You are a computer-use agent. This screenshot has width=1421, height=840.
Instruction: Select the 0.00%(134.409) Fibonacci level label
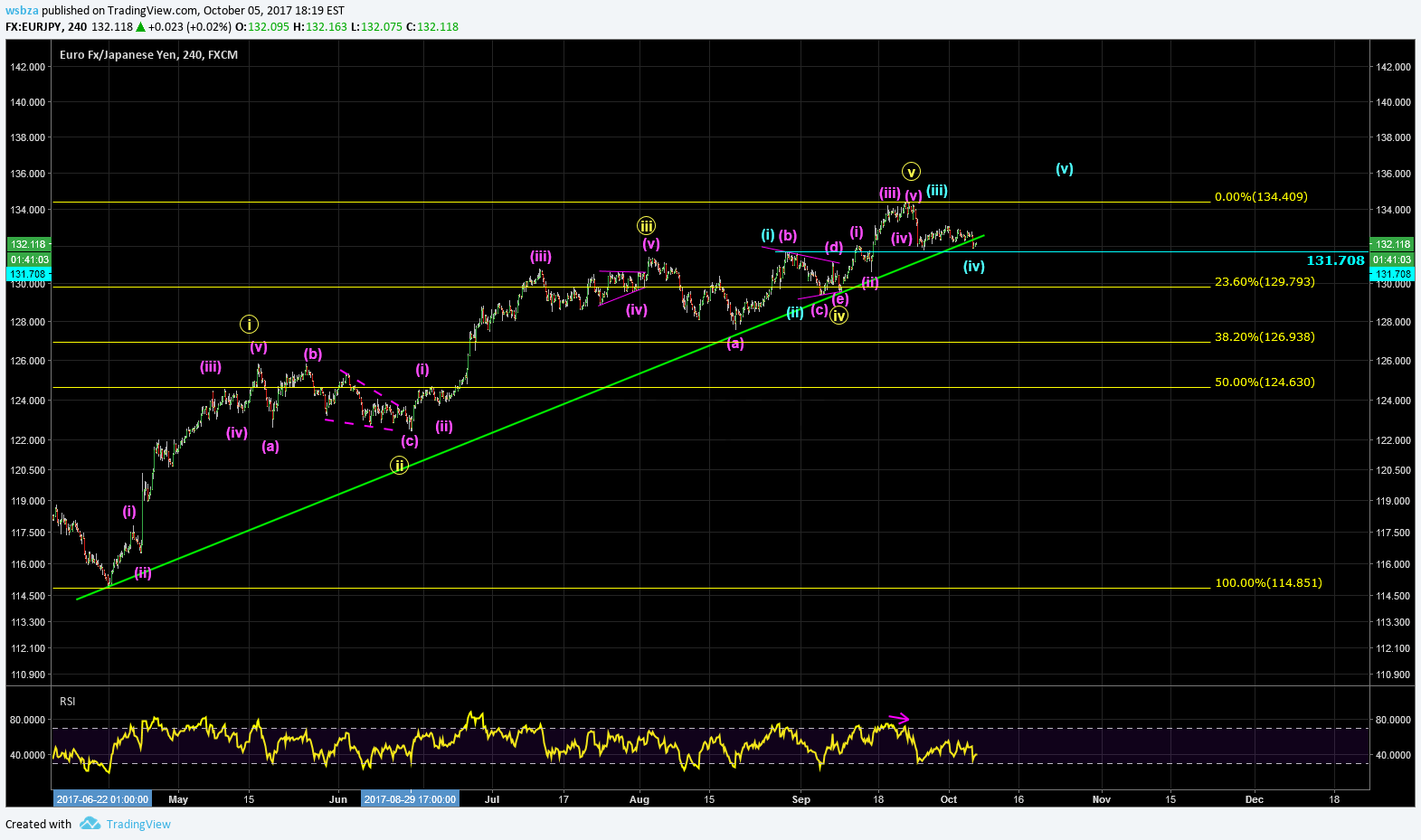point(1261,197)
